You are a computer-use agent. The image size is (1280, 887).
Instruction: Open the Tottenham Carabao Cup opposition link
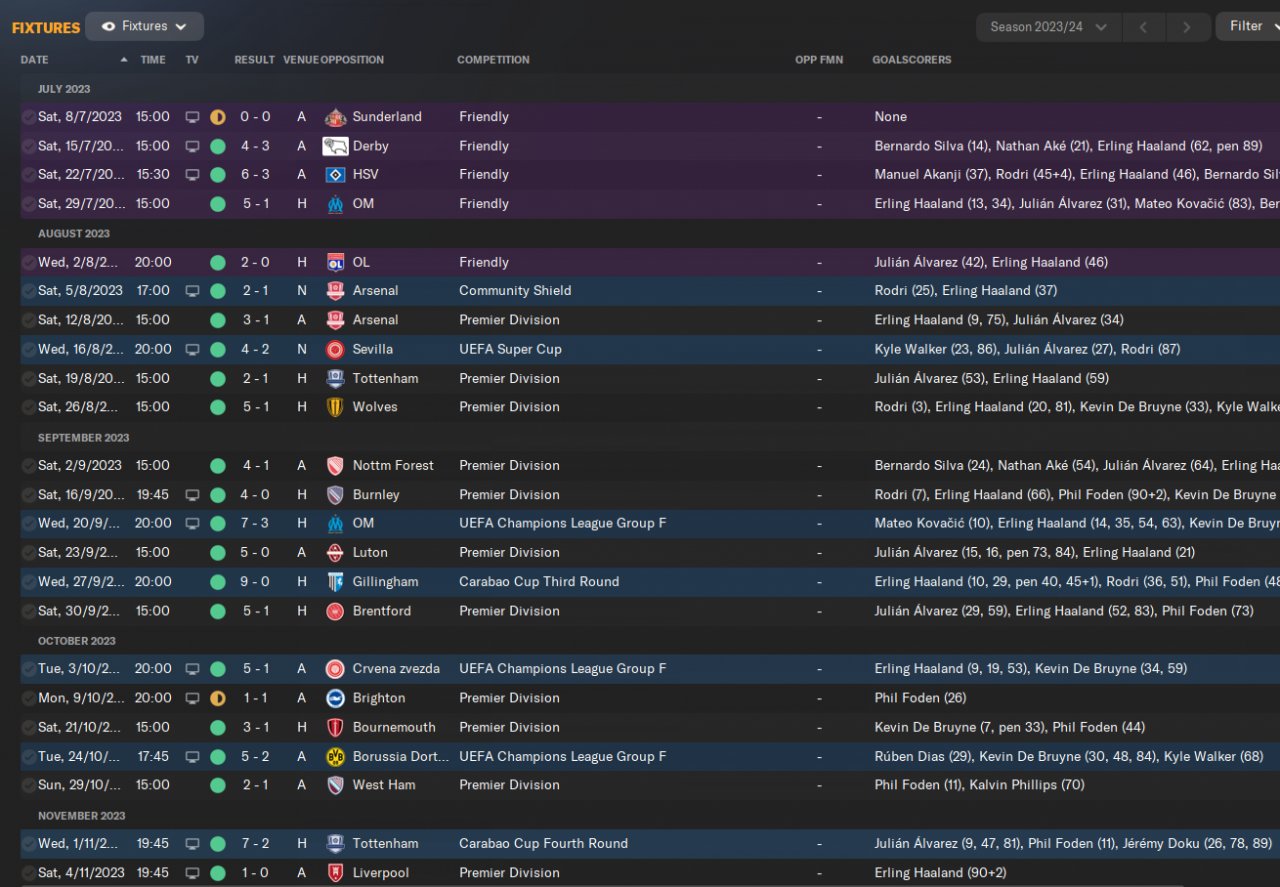[x=385, y=844]
